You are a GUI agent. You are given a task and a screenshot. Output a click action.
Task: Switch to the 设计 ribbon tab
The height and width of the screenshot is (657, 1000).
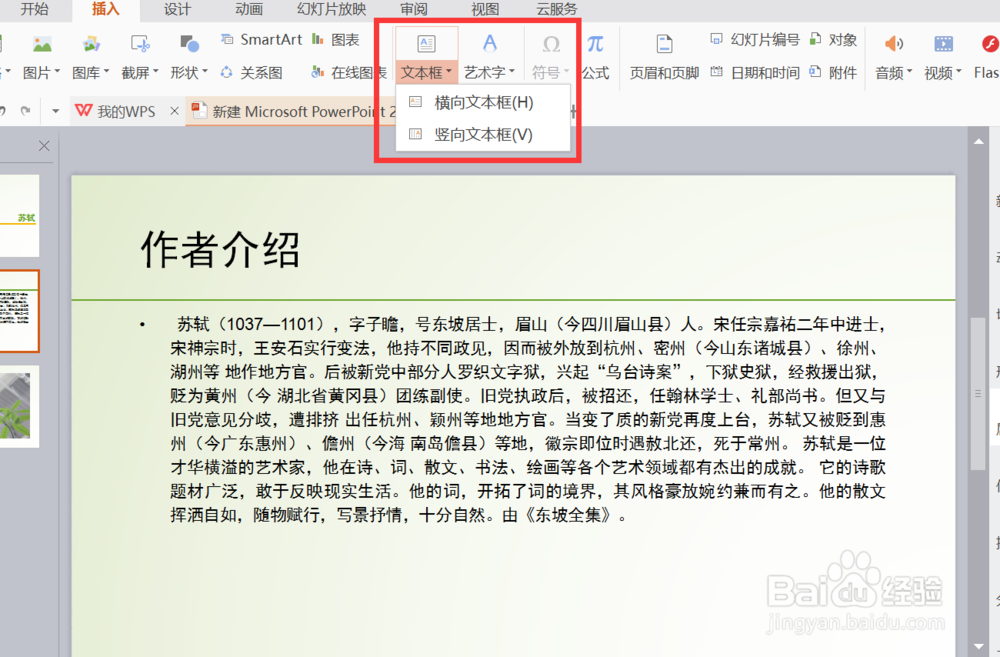[177, 11]
